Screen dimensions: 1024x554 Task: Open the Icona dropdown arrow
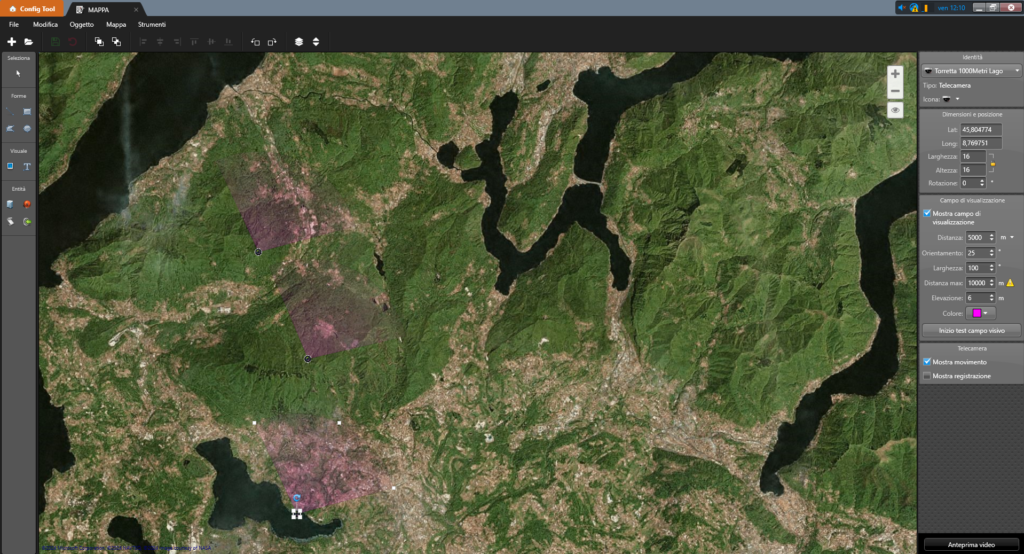coord(957,99)
